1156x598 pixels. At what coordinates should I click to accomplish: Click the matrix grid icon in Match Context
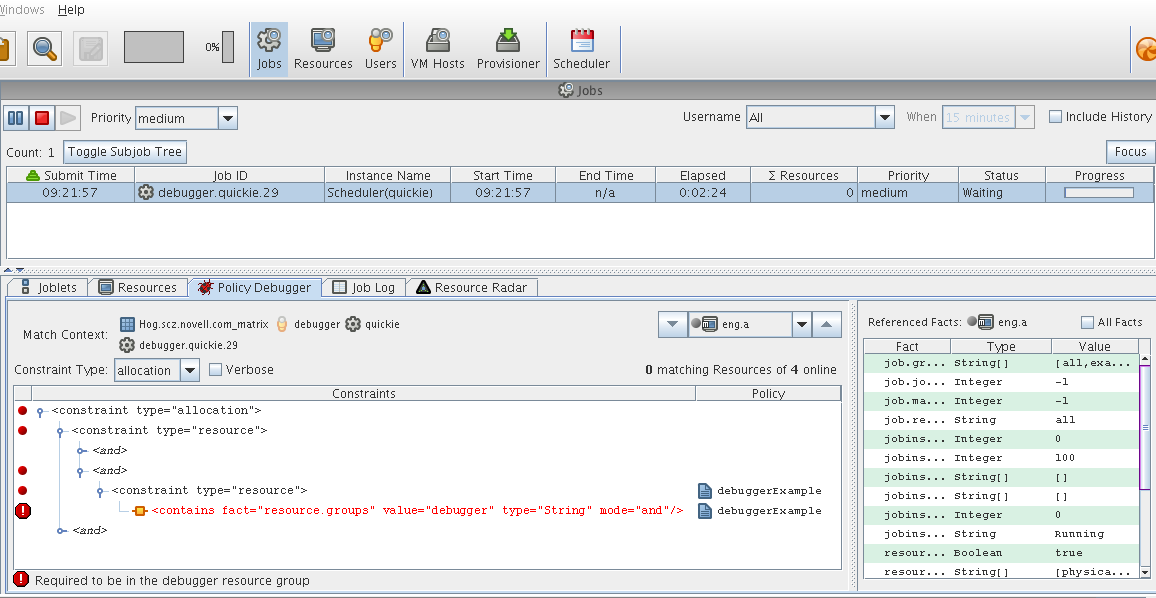click(128, 324)
